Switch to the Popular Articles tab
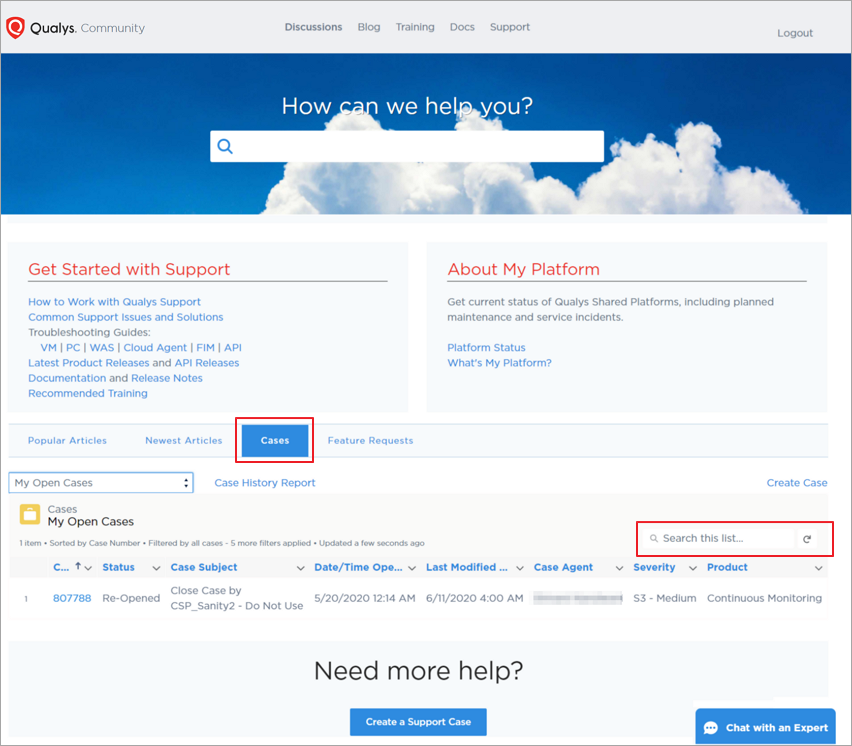The height and width of the screenshot is (746, 852). click(x=67, y=440)
